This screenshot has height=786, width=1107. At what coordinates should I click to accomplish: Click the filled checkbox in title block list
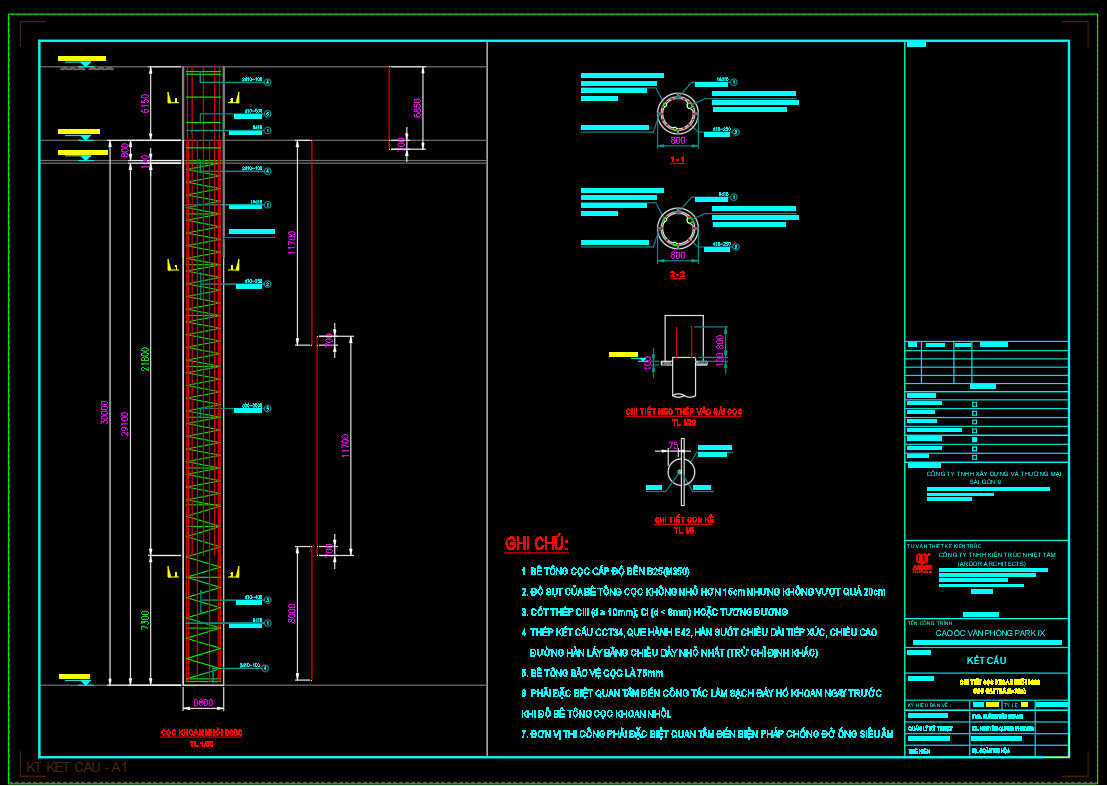975,439
